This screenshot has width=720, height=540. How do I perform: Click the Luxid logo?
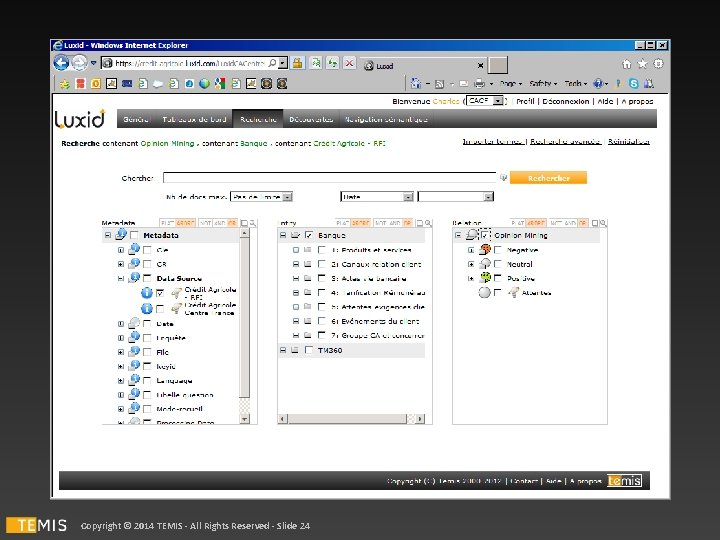coord(80,119)
